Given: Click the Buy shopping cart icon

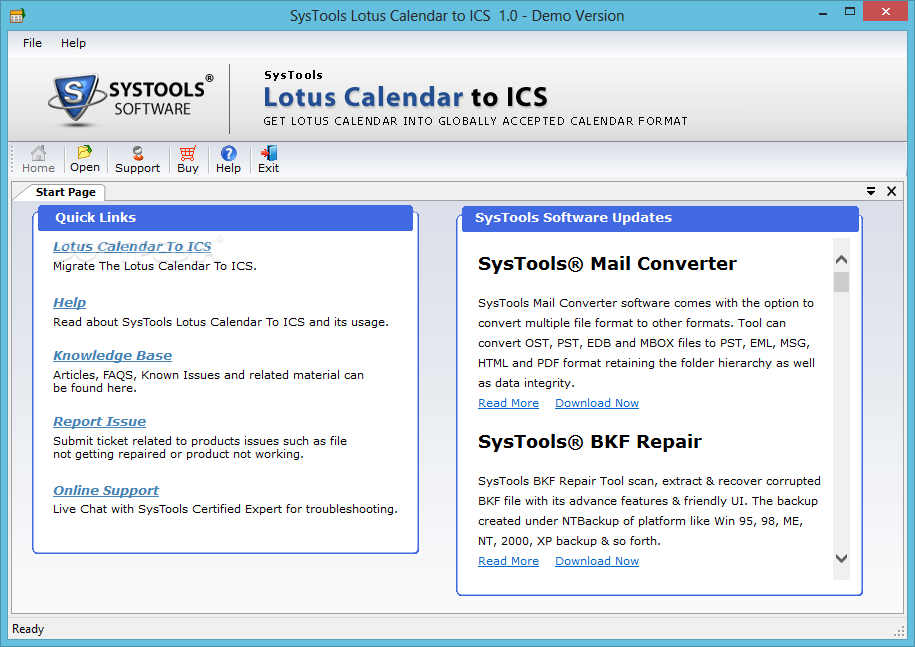Looking at the screenshot, I should point(187,159).
